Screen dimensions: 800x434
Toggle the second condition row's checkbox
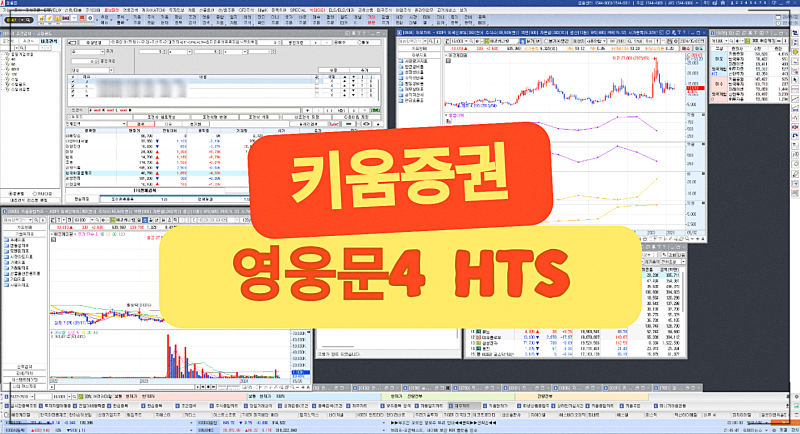(x=72, y=86)
